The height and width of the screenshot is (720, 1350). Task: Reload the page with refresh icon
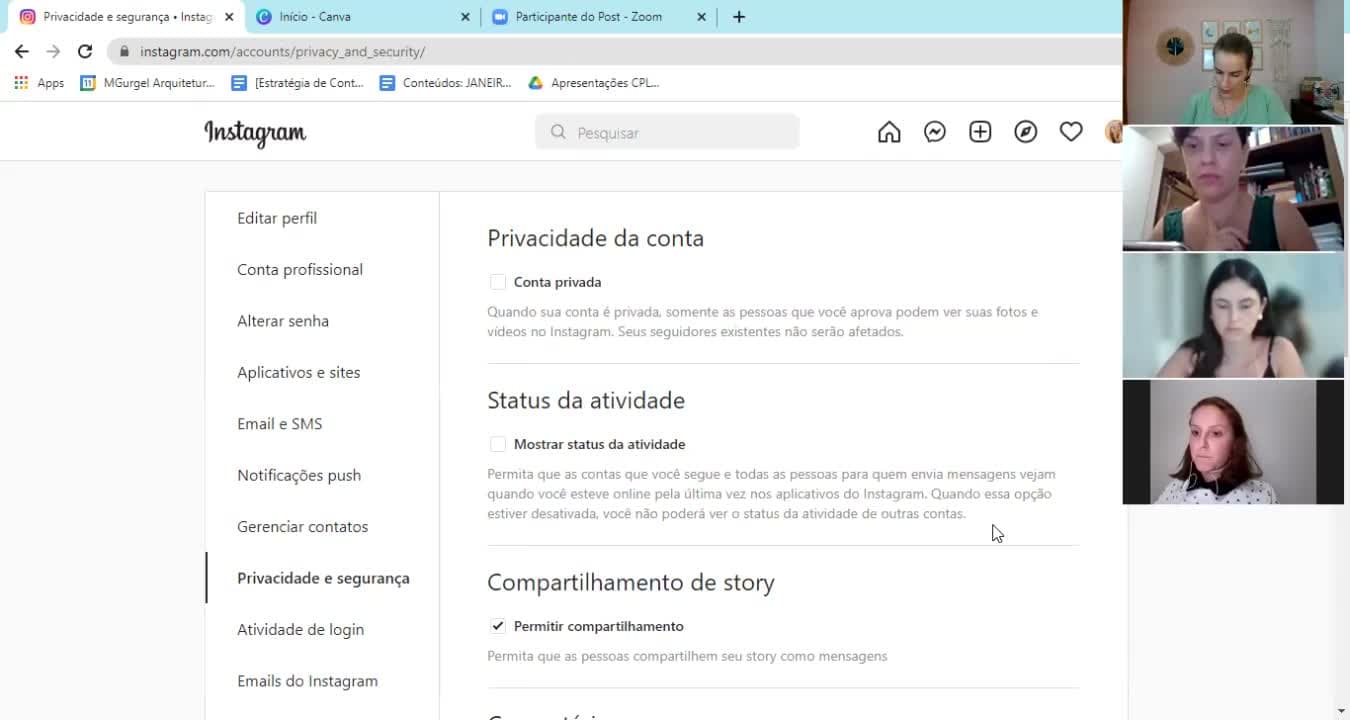(85, 51)
